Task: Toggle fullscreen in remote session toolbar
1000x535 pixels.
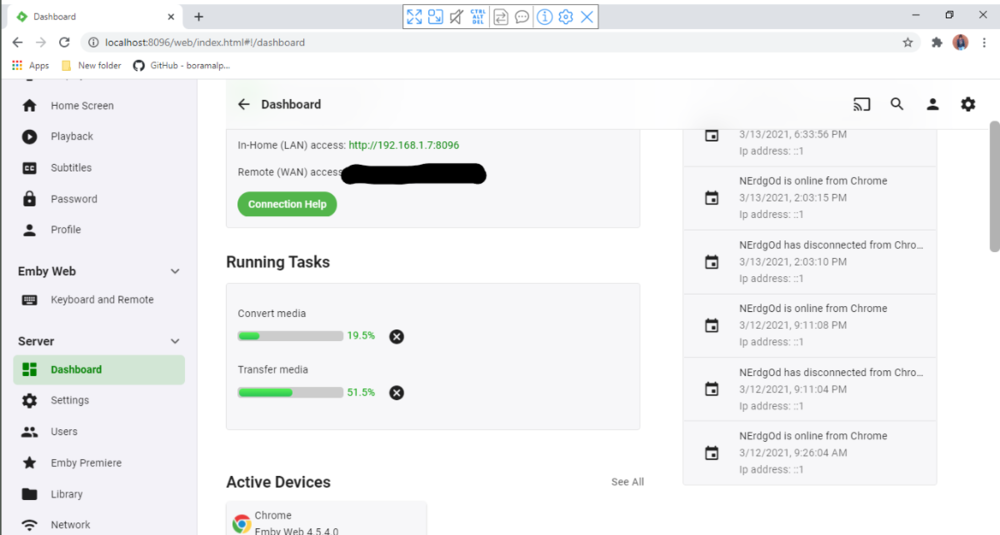Action: click(x=414, y=17)
